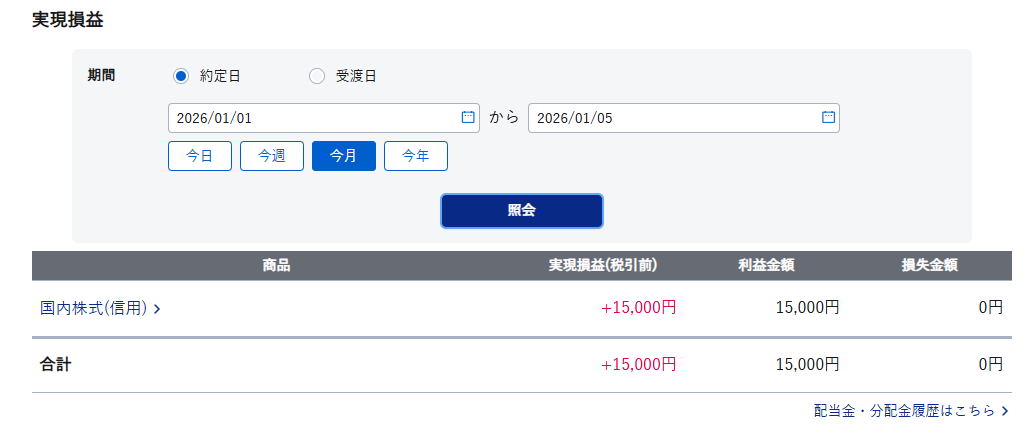Choose the 今月 period button
1031x435 pixels.
(344, 156)
